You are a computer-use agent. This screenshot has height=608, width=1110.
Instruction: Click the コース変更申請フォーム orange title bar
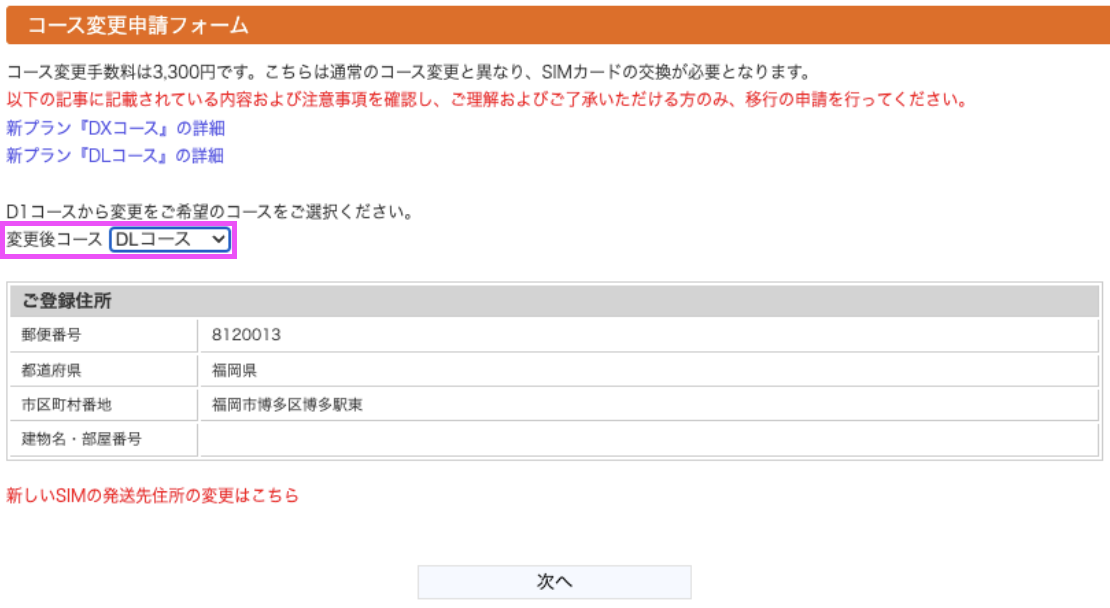(x=558, y=25)
